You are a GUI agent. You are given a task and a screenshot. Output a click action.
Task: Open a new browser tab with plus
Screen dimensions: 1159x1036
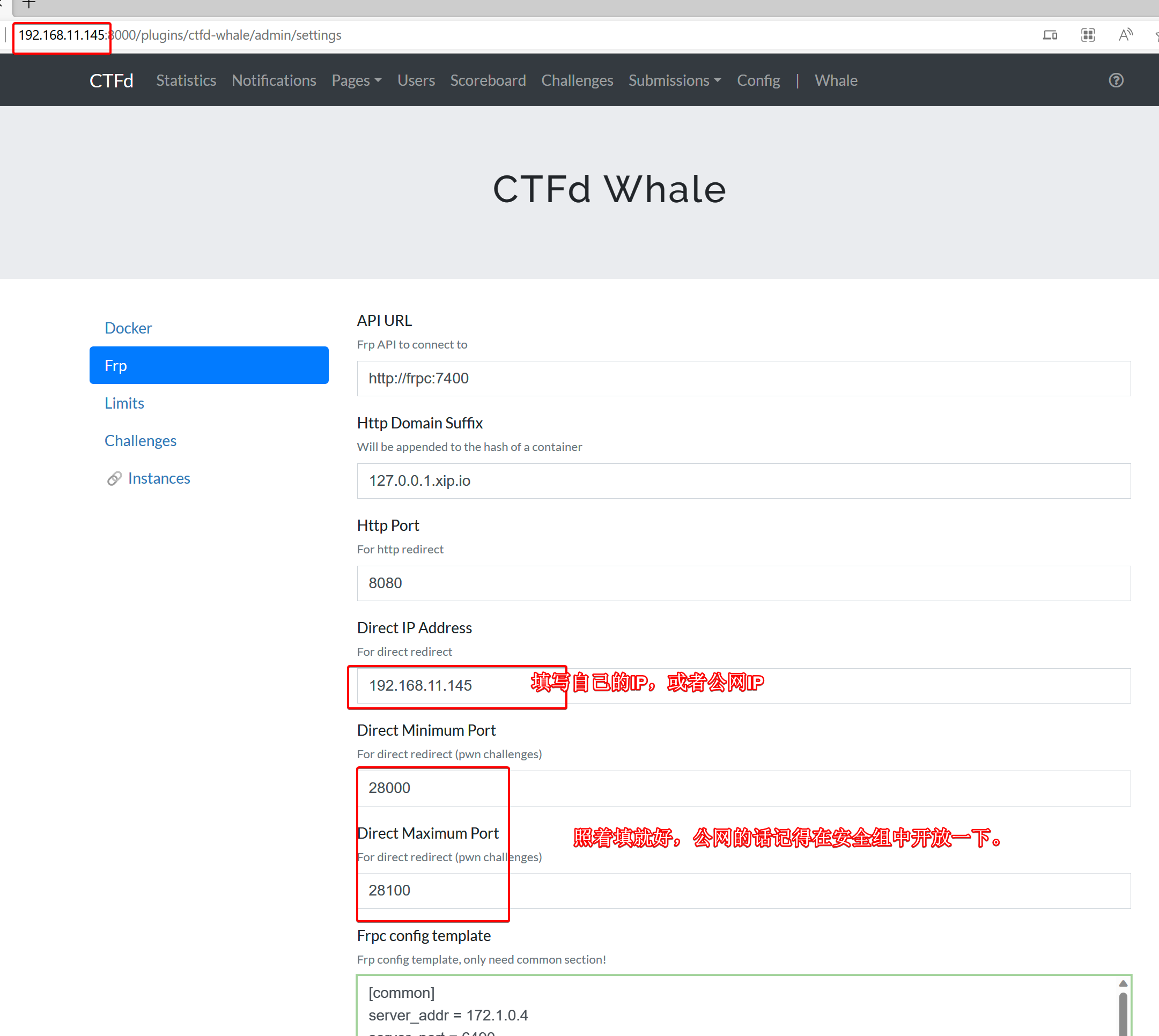coord(29,4)
